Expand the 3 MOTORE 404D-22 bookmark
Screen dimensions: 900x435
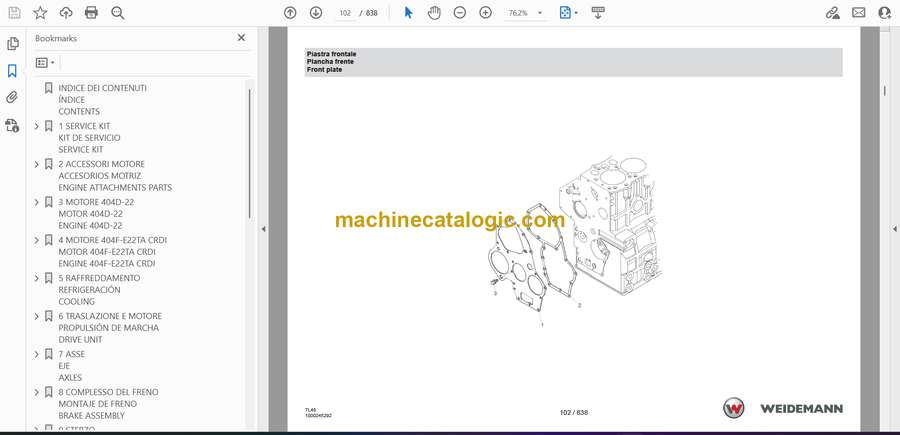[x=37, y=202]
